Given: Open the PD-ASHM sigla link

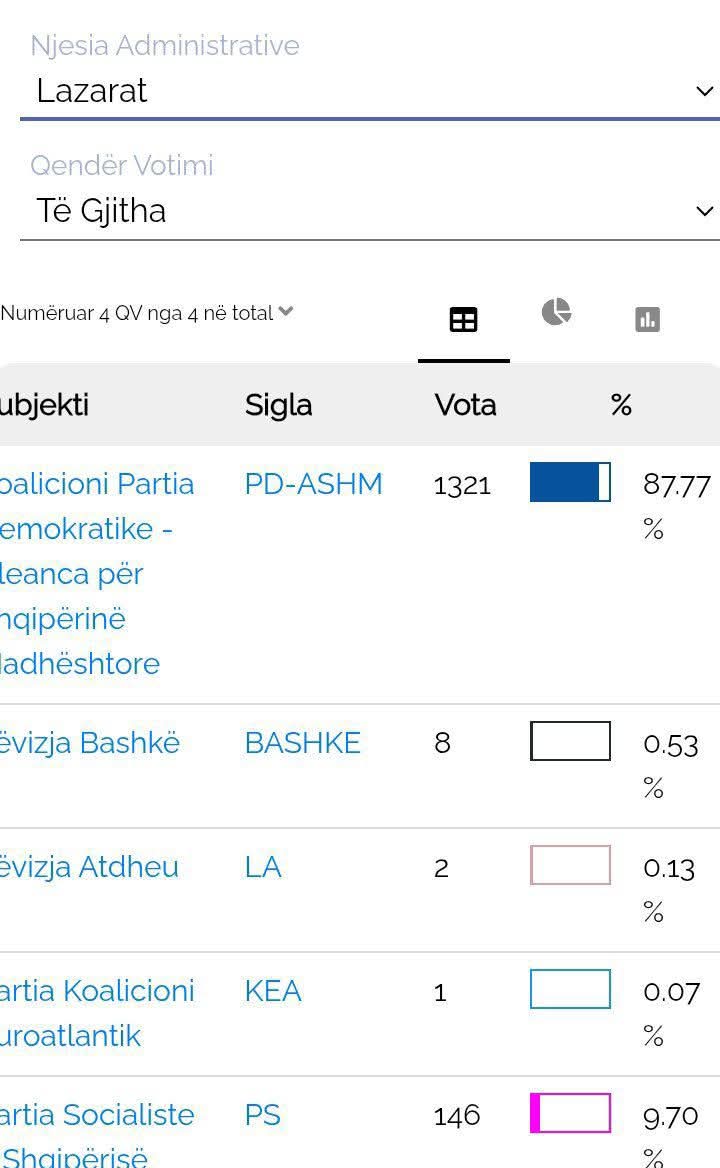Looking at the screenshot, I should tap(313, 484).
